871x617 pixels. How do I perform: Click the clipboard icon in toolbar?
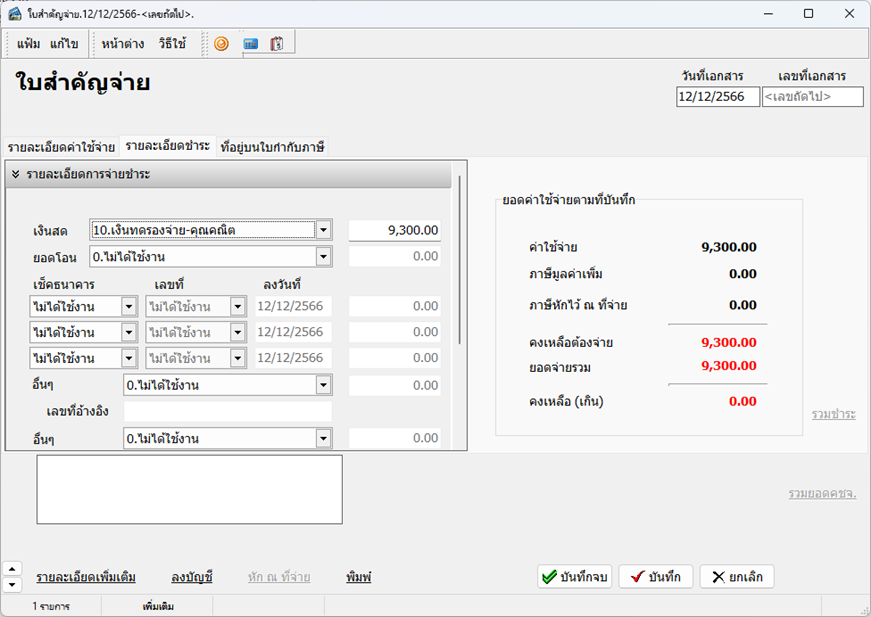click(x=277, y=43)
